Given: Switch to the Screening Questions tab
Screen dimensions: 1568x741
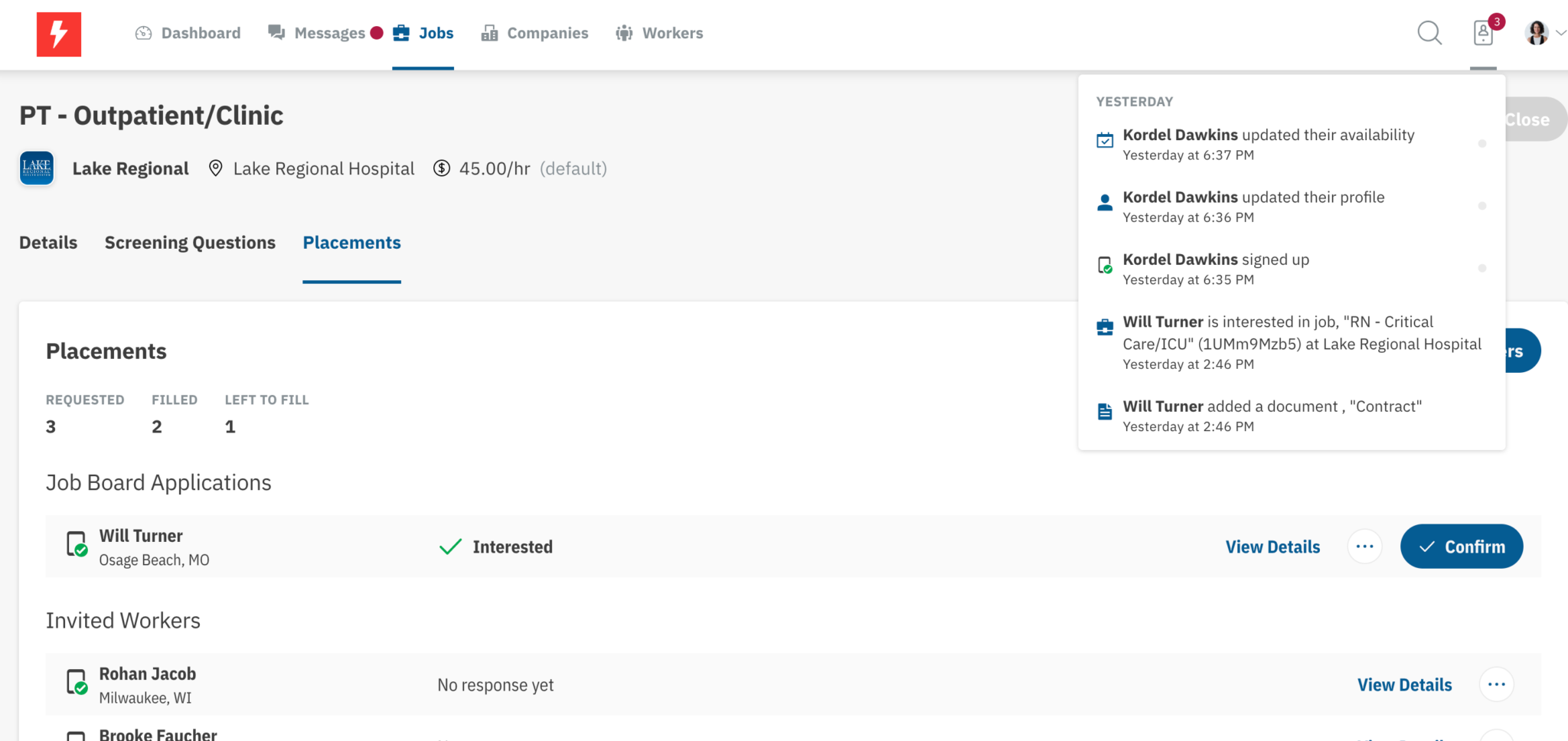Looking at the screenshot, I should 190,243.
